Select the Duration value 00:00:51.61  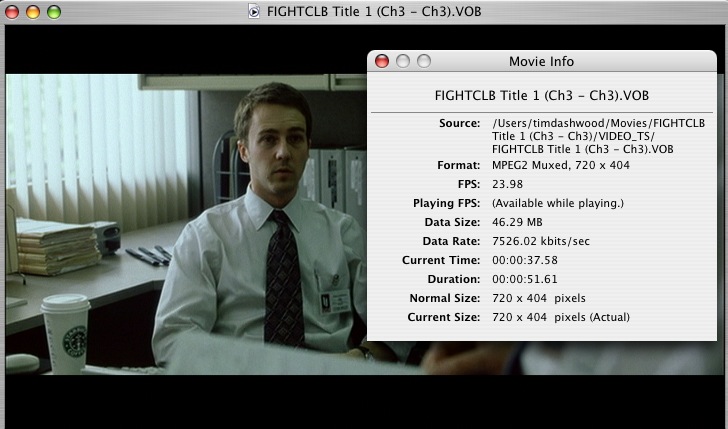coord(525,280)
